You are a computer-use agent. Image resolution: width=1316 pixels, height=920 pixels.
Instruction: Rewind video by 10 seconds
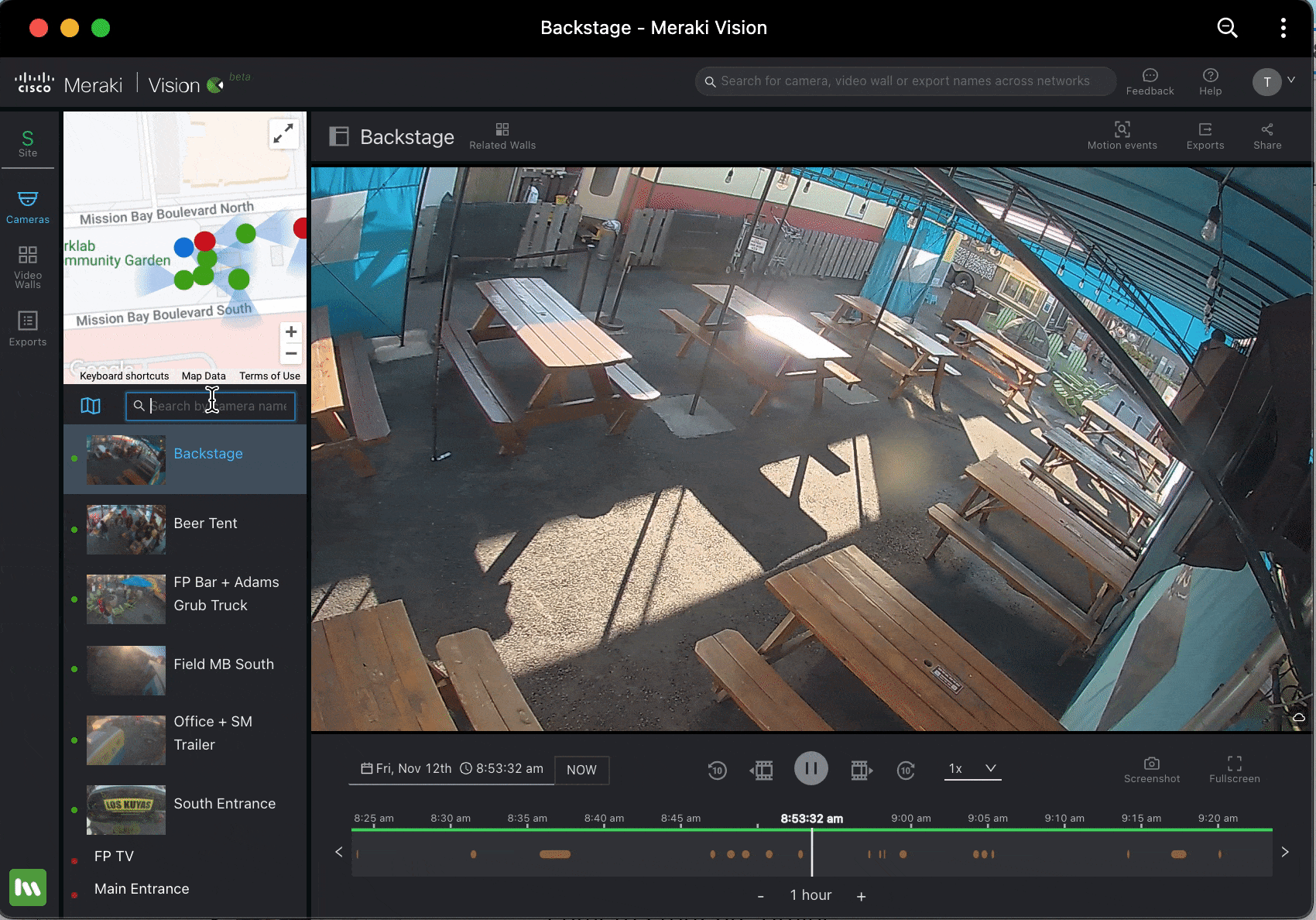pyautogui.click(x=717, y=770)
